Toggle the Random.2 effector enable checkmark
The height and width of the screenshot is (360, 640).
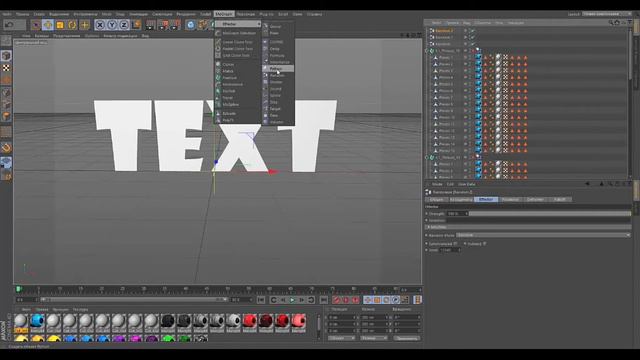tap(472, 31)
